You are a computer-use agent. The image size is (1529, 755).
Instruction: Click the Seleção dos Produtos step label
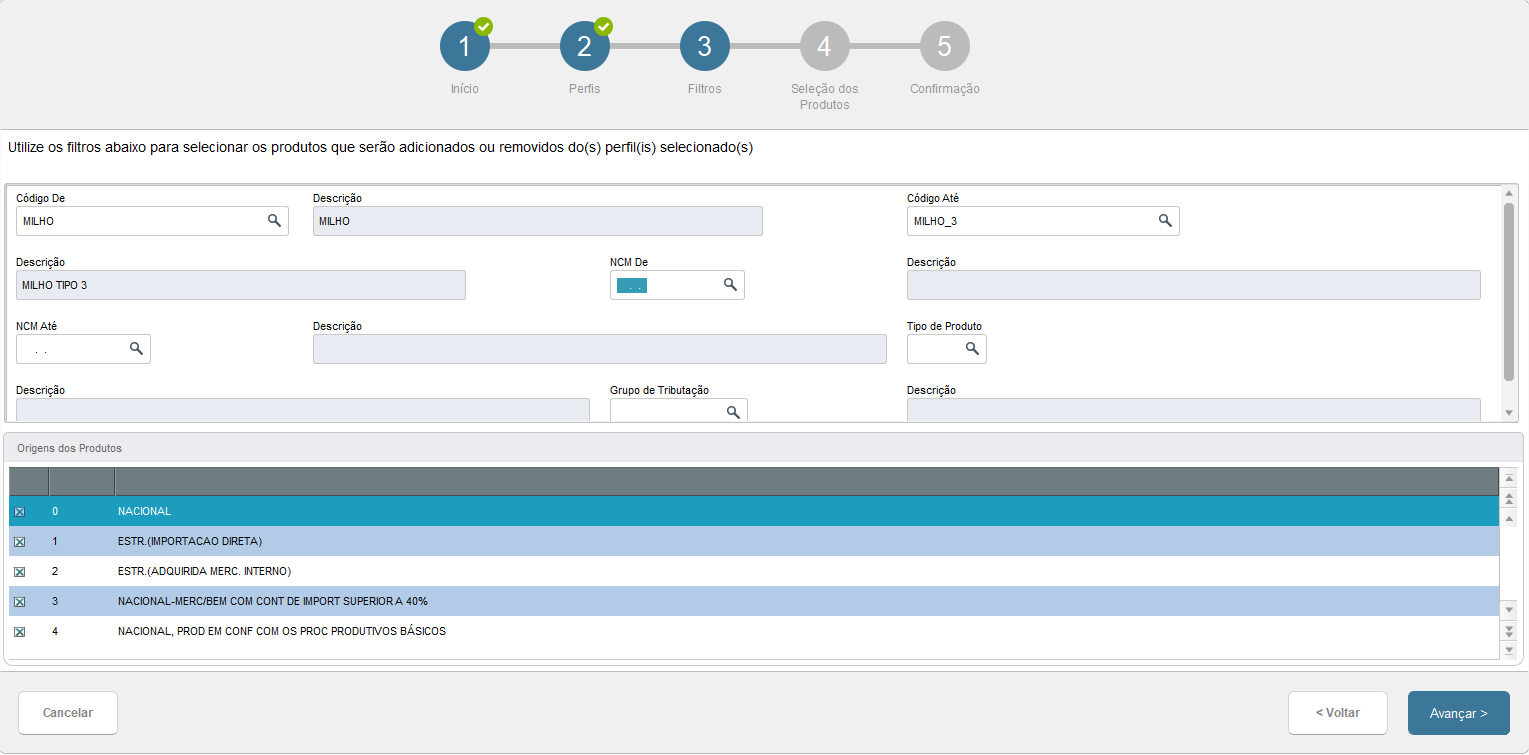(x=825, y=97)
